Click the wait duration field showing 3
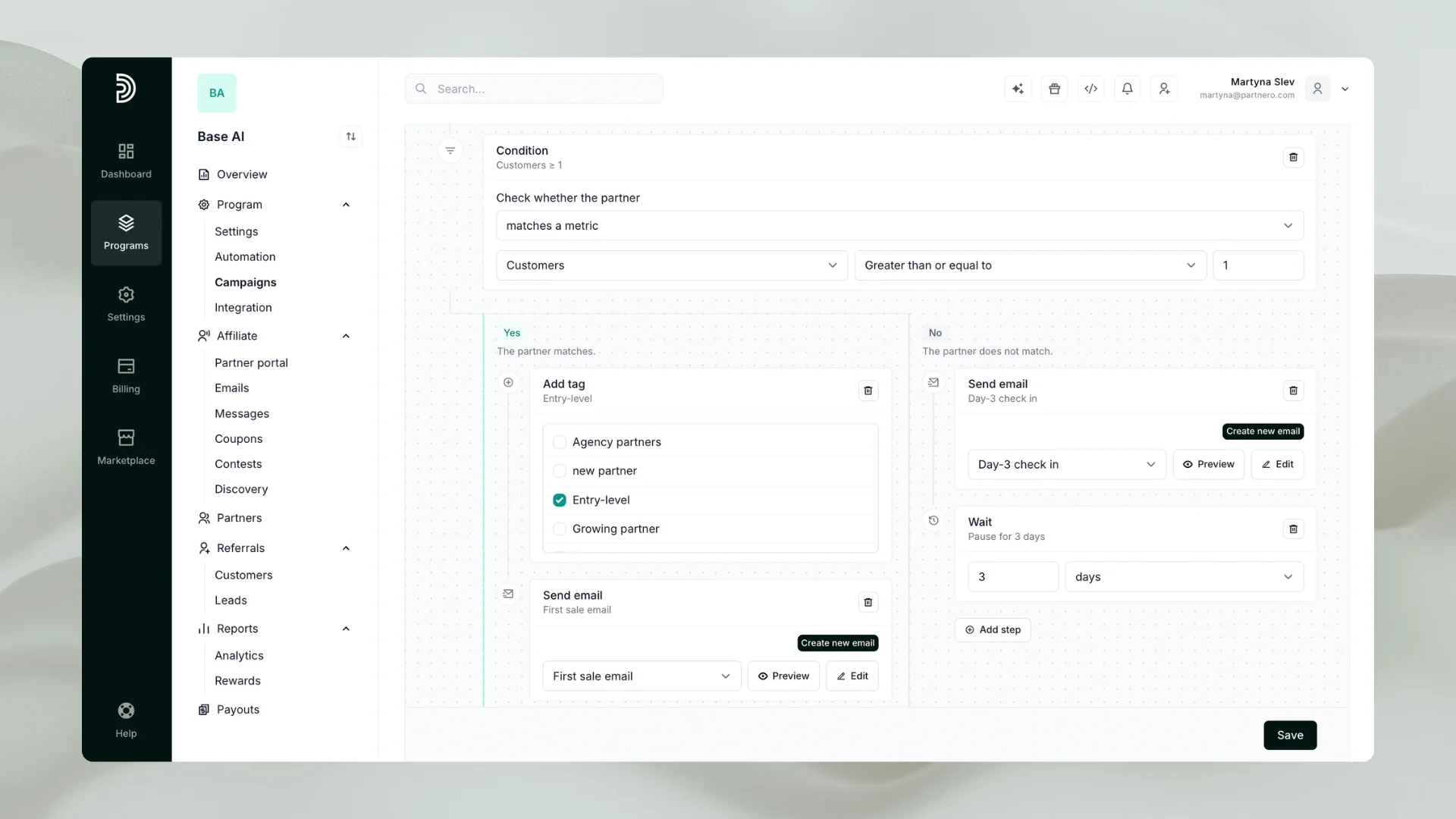This screenshot has height=819, width=1456. pos(1013,577)
